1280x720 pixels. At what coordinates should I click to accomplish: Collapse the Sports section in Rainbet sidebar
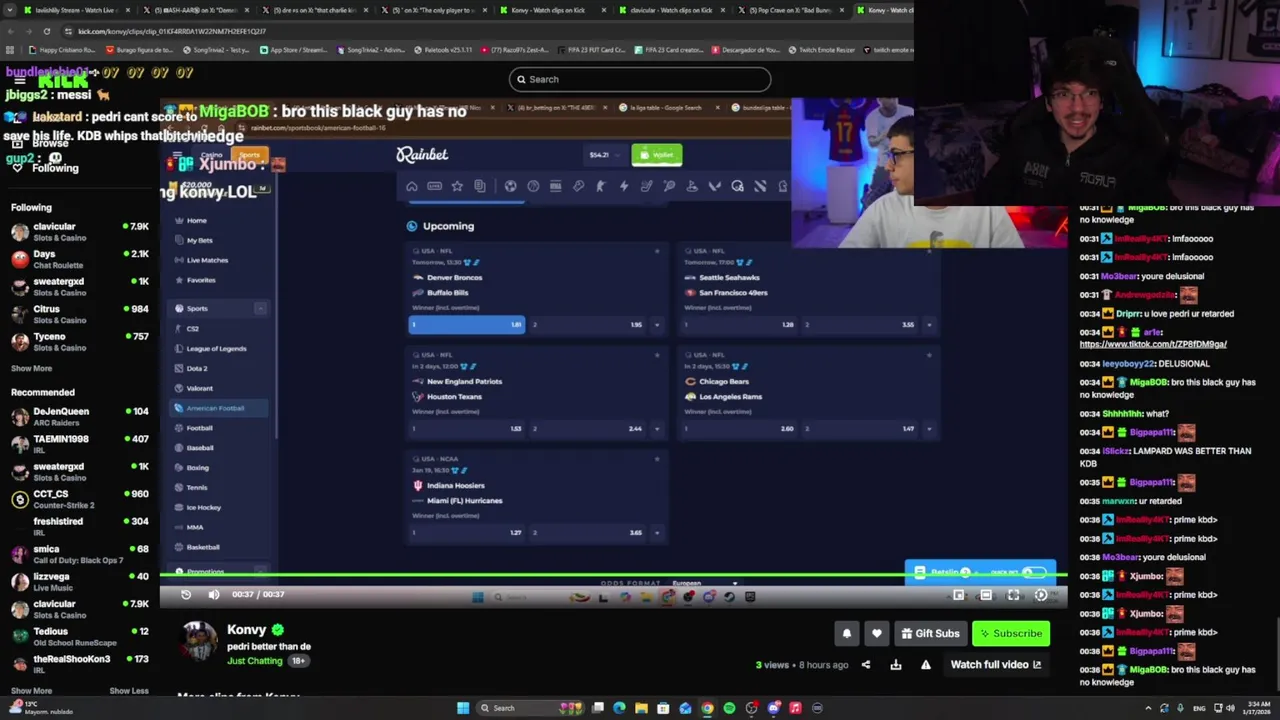260,309
